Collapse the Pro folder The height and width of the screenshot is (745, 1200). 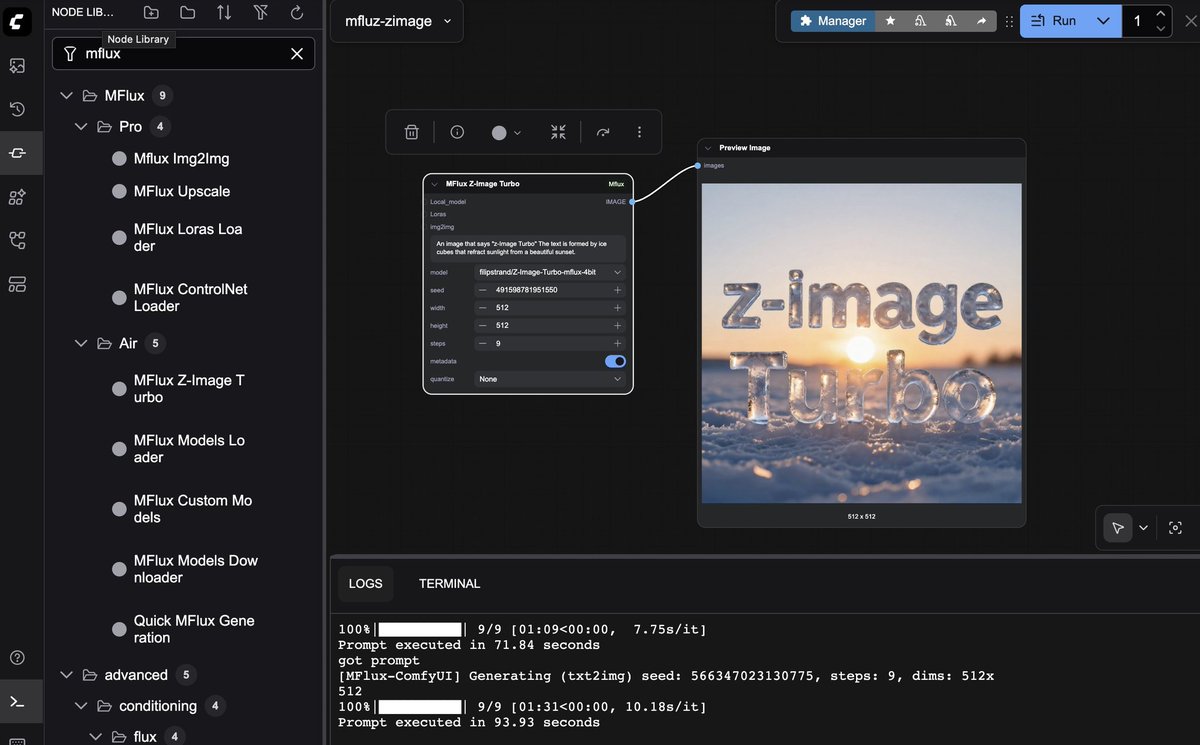point(81,127)
